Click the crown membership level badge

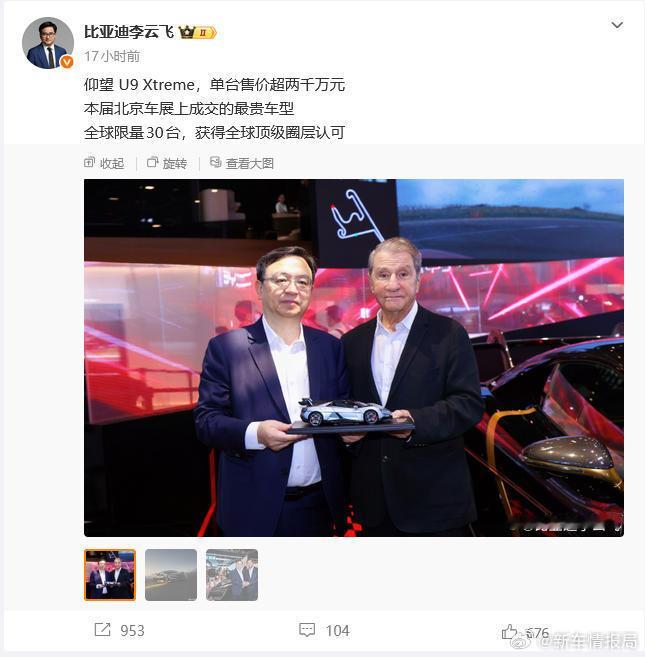pos(197,32)
